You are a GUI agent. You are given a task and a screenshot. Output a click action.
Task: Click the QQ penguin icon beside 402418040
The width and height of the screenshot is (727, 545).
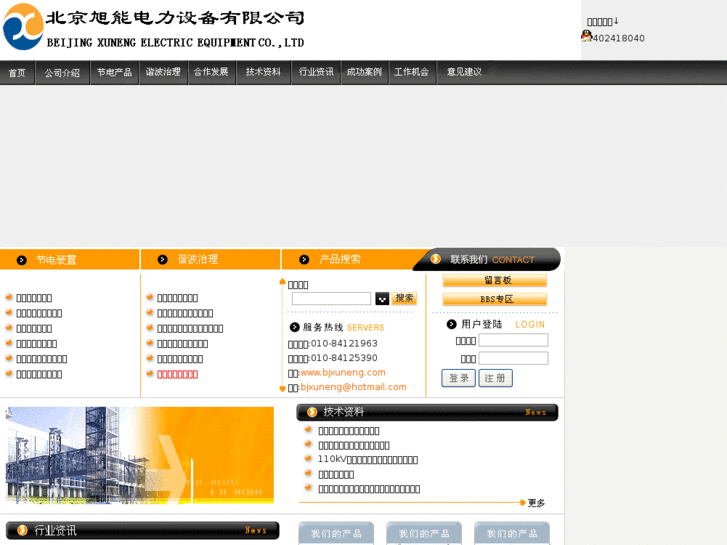click(587, 36)
